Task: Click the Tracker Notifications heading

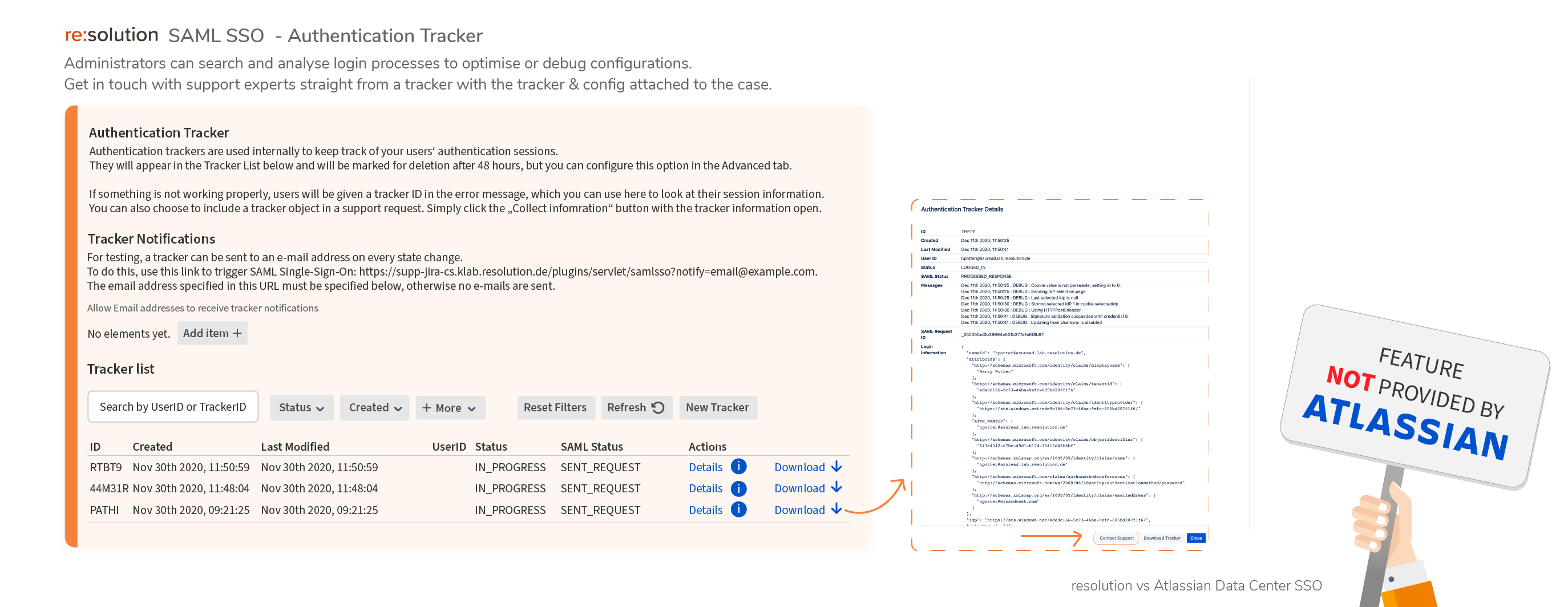Action: click(151, 238)
